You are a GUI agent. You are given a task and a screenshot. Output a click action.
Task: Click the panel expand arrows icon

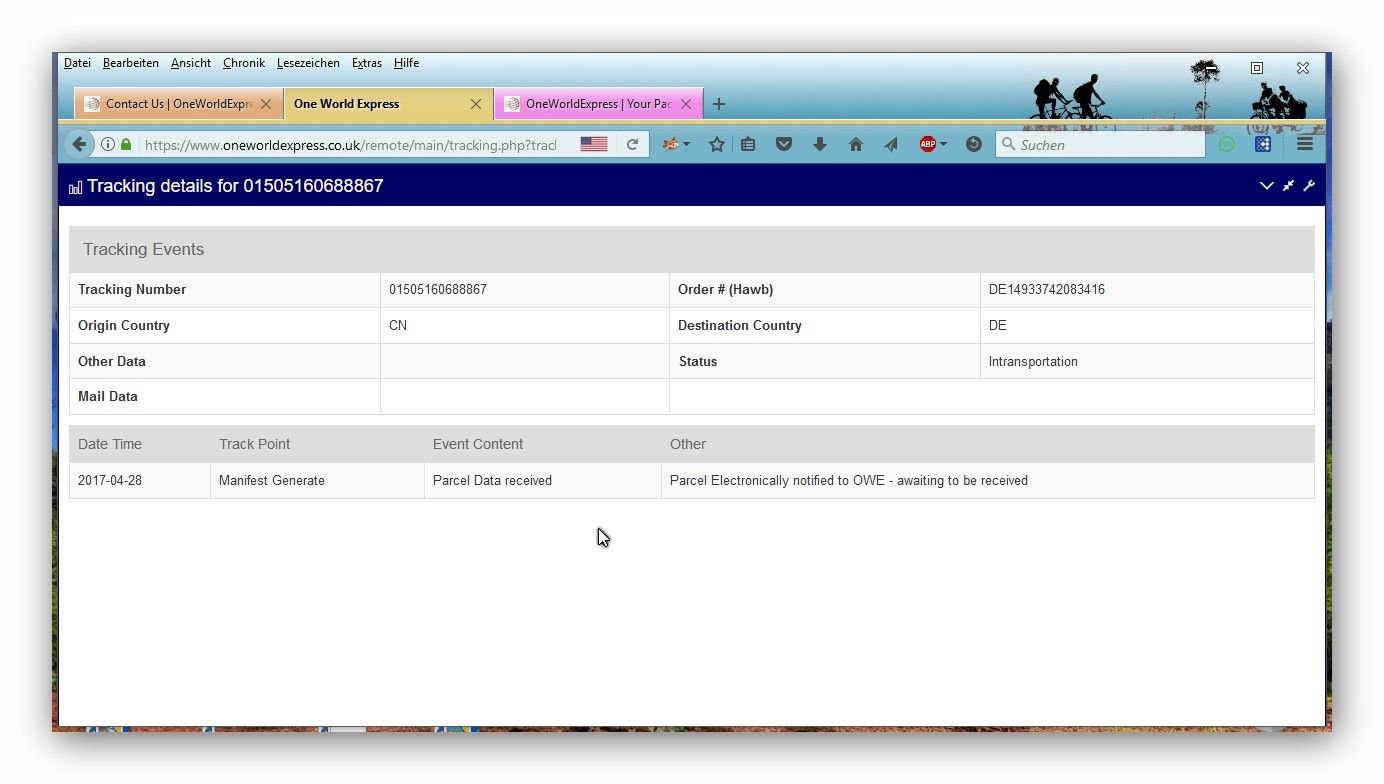pos(1289,185)
